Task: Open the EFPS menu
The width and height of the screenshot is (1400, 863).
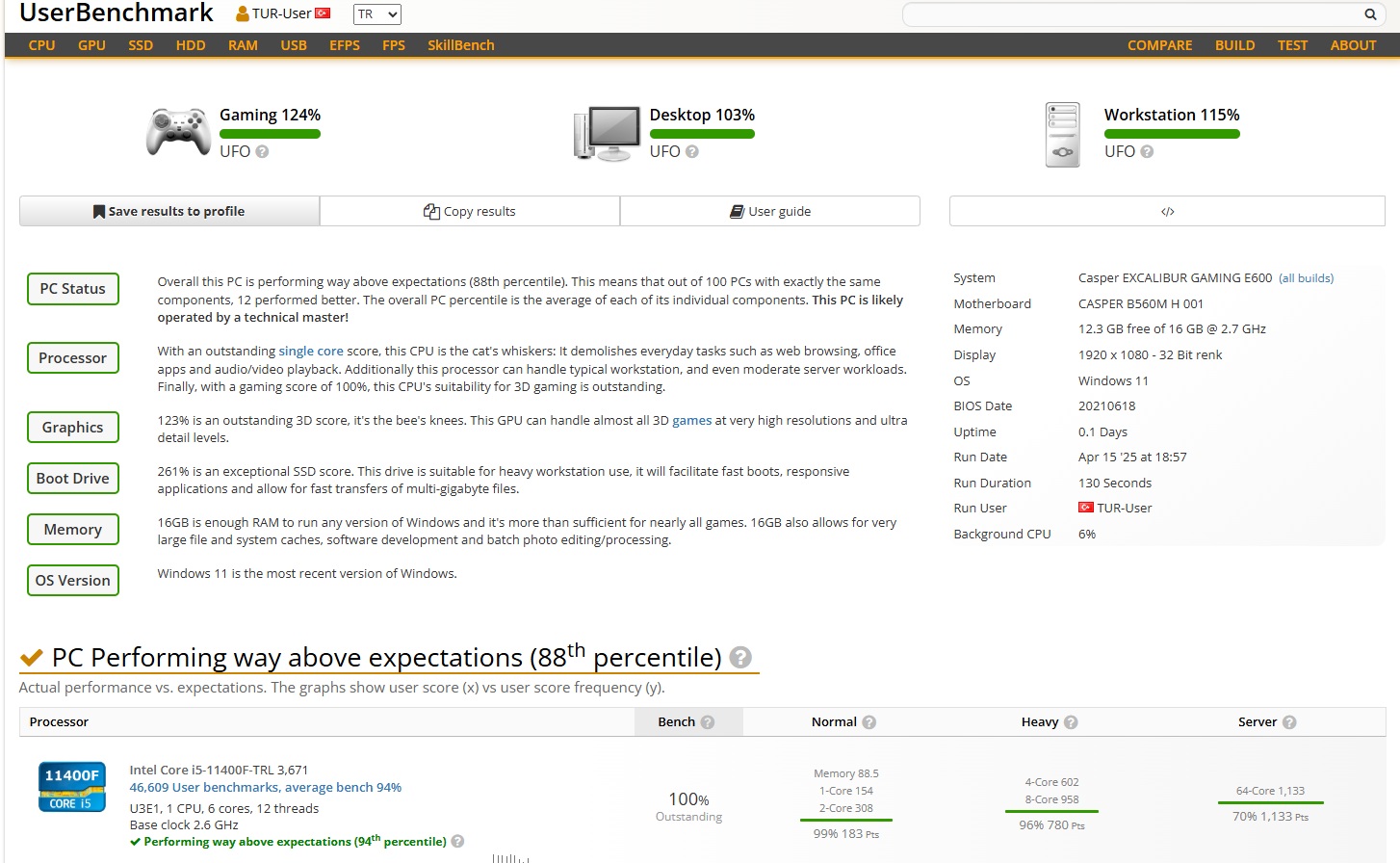Action: point(345,45)
